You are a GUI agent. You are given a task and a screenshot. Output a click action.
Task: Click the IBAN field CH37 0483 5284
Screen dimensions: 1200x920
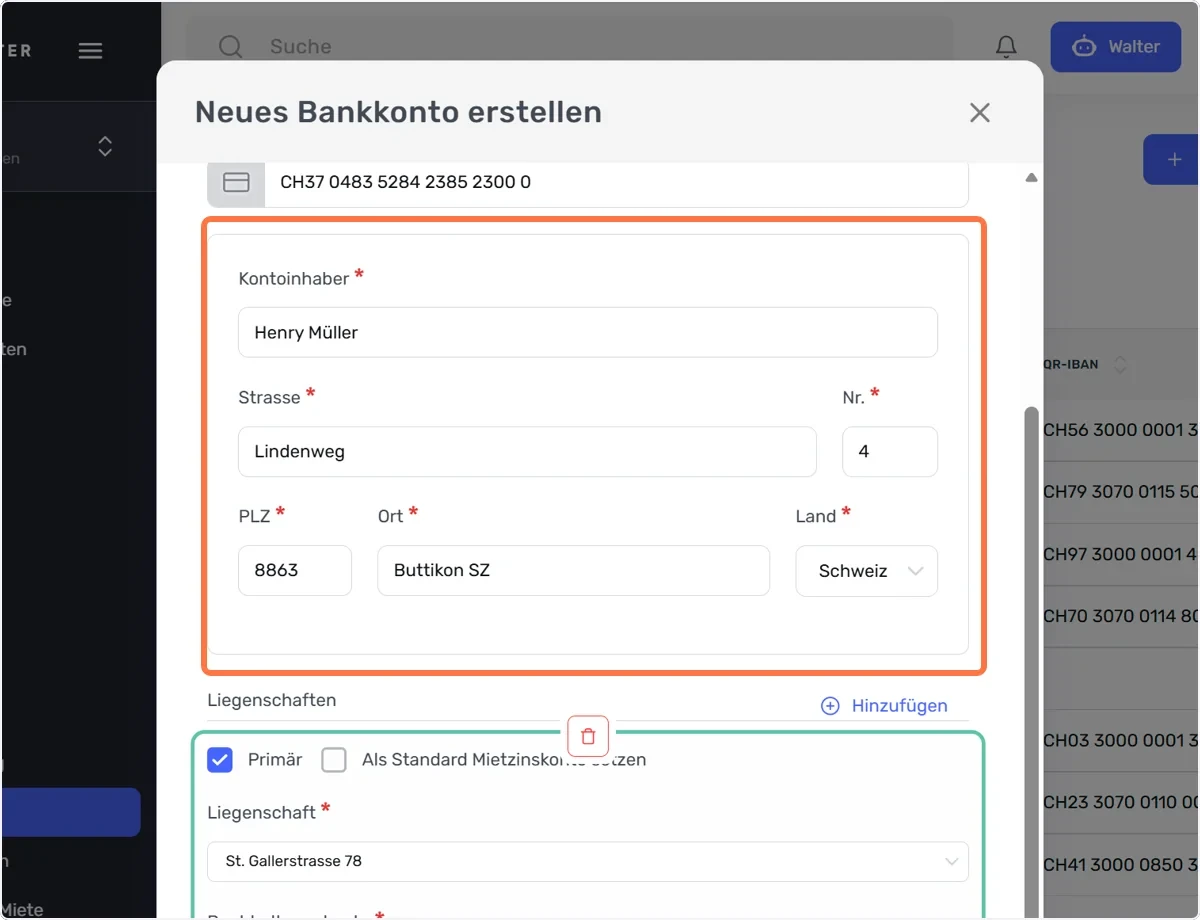click(616, 182)
